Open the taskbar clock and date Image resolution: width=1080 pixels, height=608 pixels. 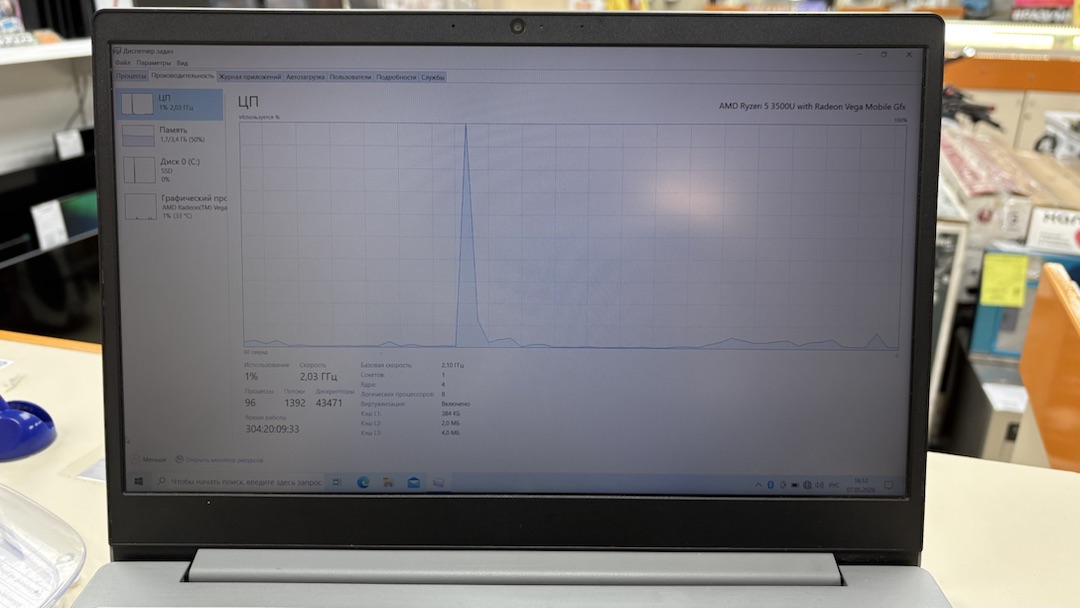861,485
